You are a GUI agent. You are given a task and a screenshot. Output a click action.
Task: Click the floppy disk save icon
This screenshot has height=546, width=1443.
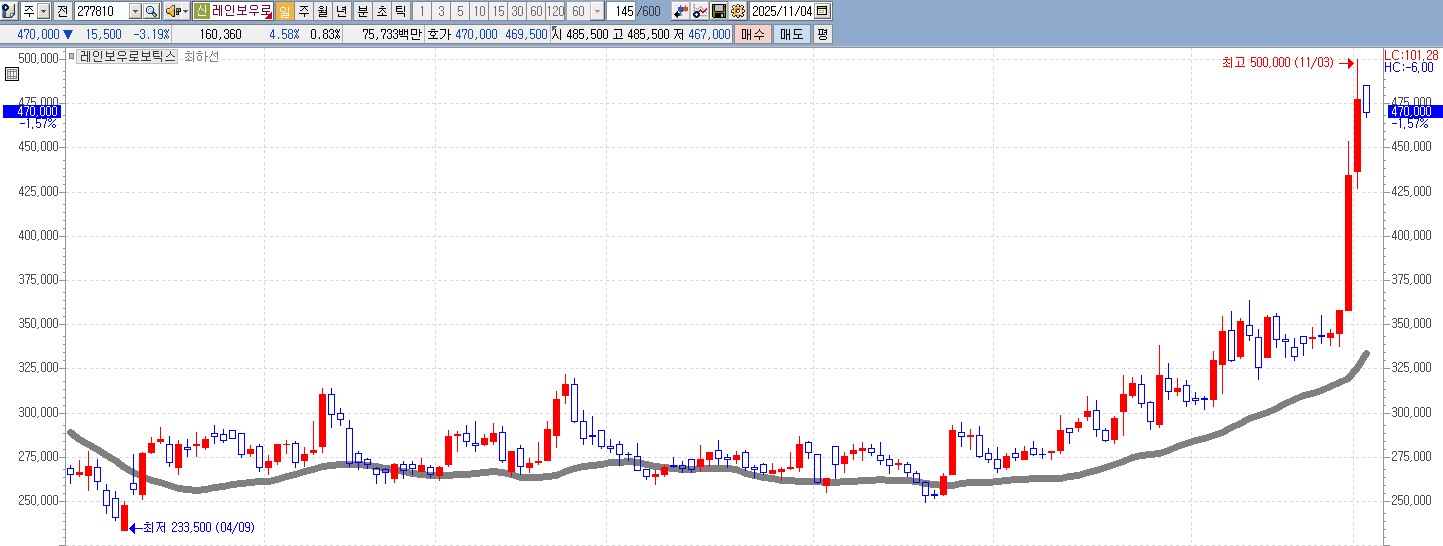tap(719, 11)
